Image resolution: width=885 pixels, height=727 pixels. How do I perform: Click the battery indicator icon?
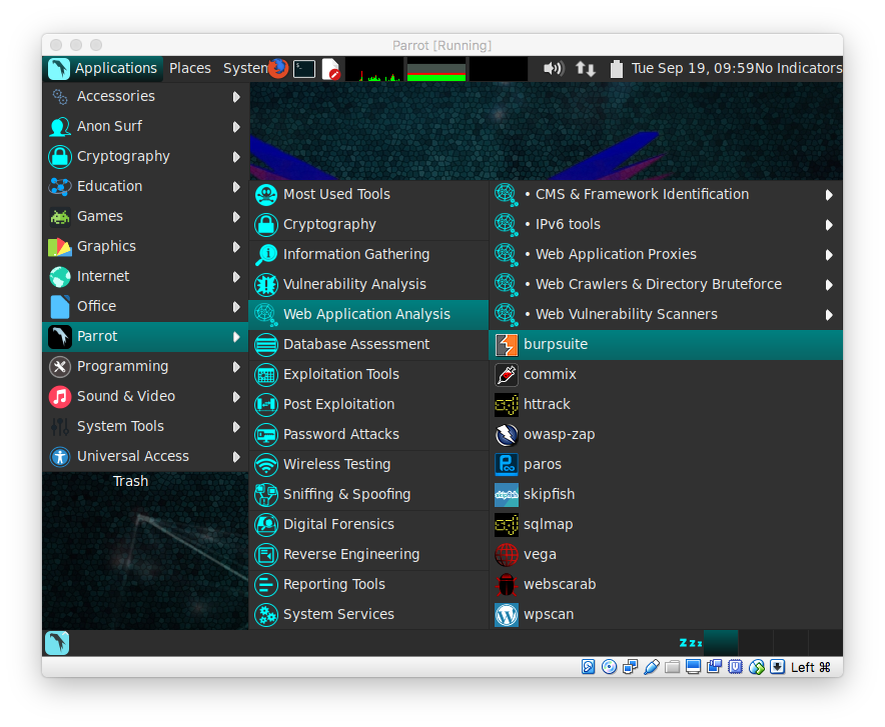coord(616,69)
